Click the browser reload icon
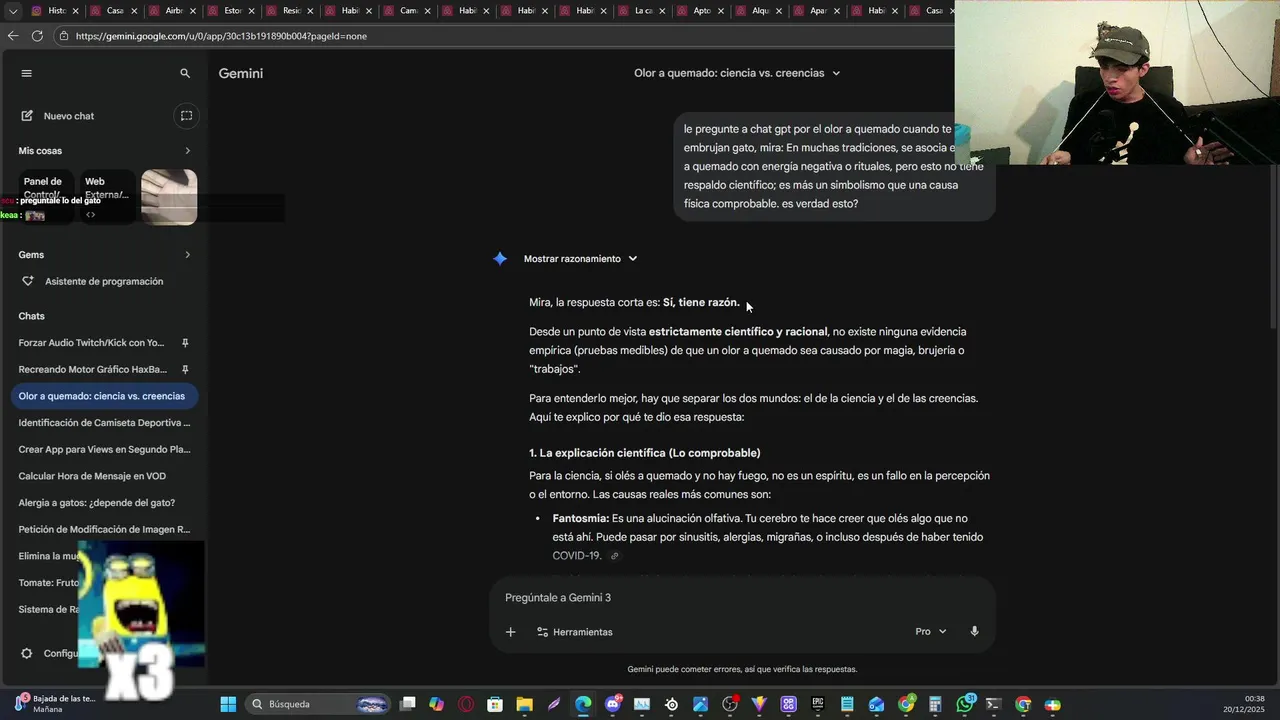1280x720 pixels. (x=37, y=36)
